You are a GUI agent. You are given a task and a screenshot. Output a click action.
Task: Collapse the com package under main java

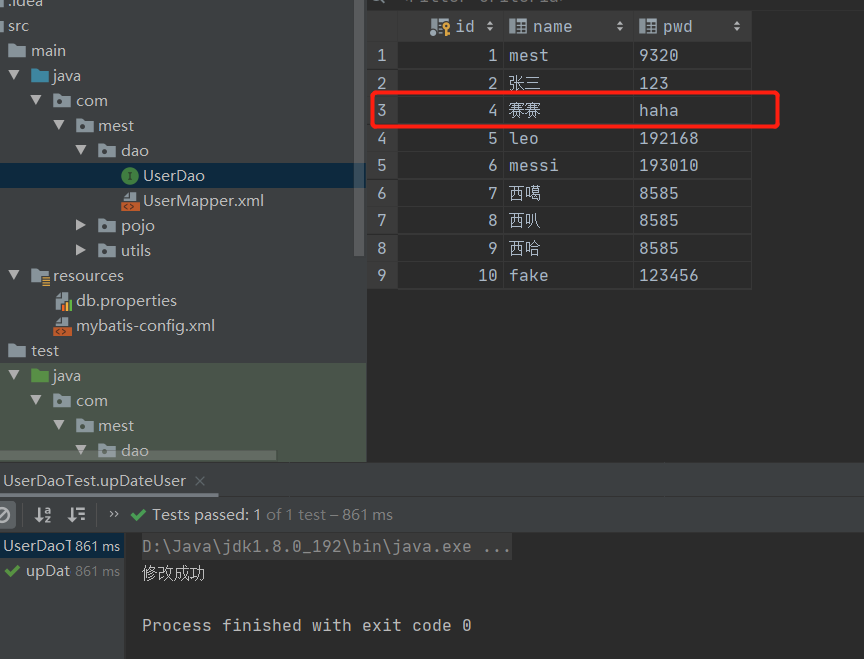[36, 100]
